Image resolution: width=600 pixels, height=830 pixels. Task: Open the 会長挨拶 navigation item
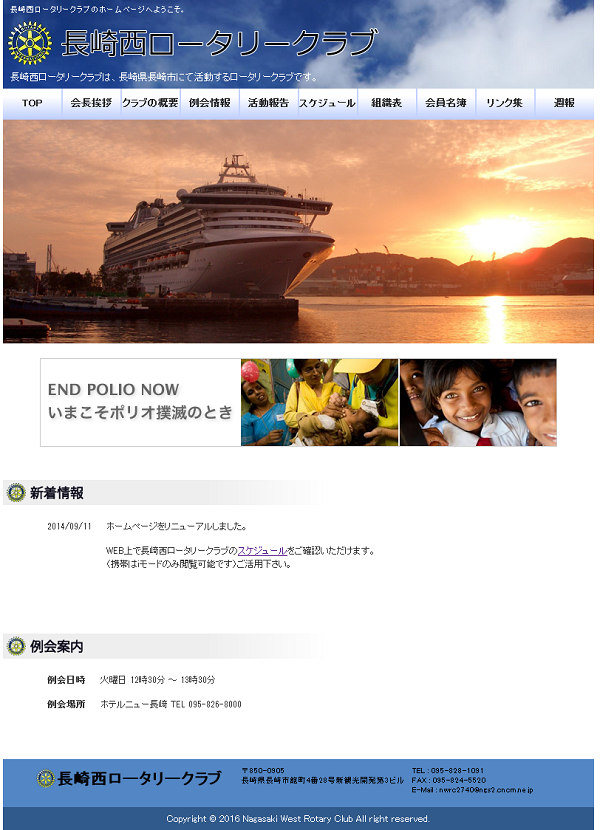[92, 103]
